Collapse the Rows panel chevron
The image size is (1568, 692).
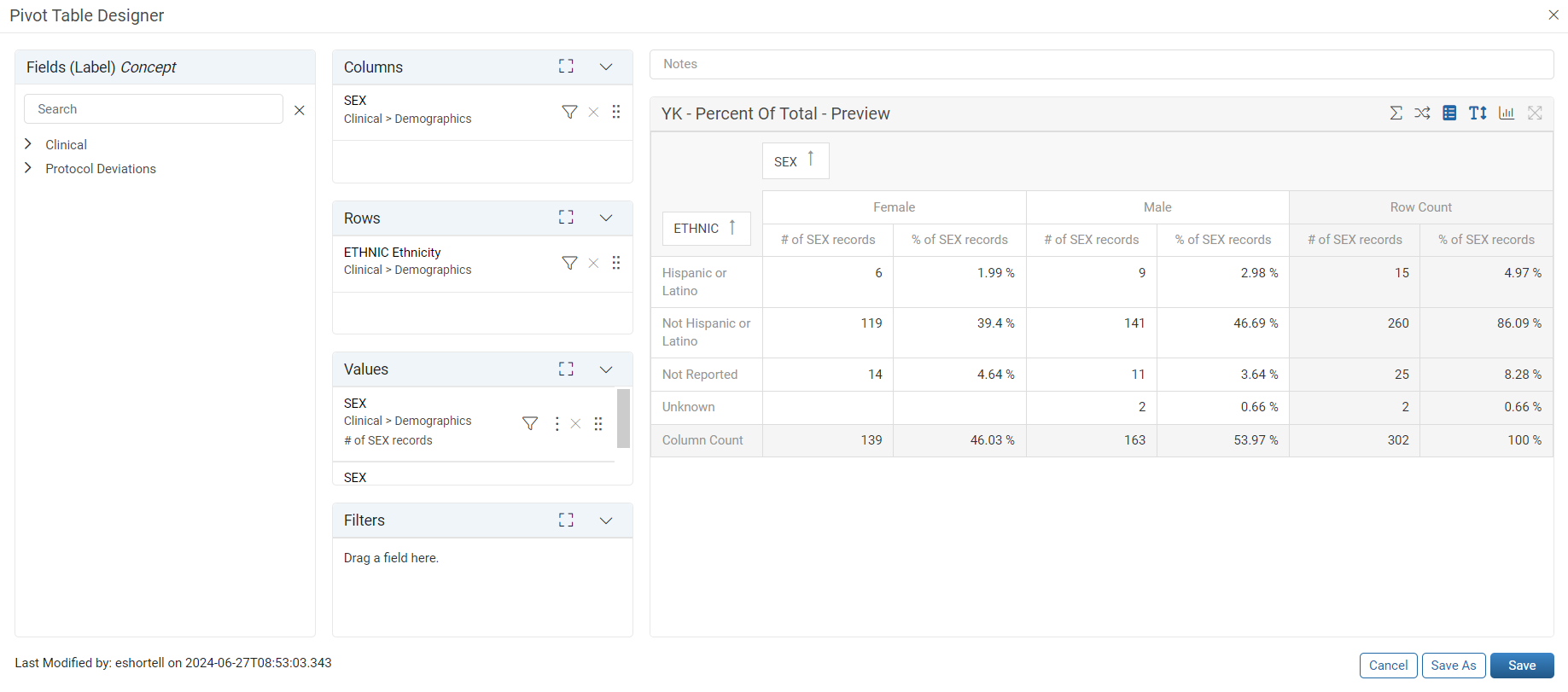coord(606,218)
